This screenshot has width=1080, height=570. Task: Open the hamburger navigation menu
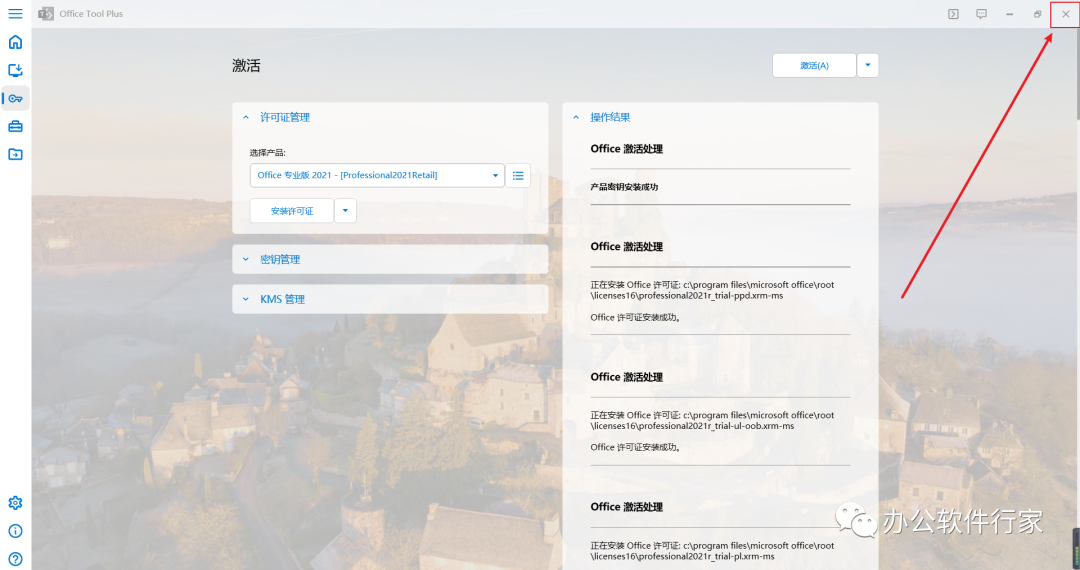(15, 14)
